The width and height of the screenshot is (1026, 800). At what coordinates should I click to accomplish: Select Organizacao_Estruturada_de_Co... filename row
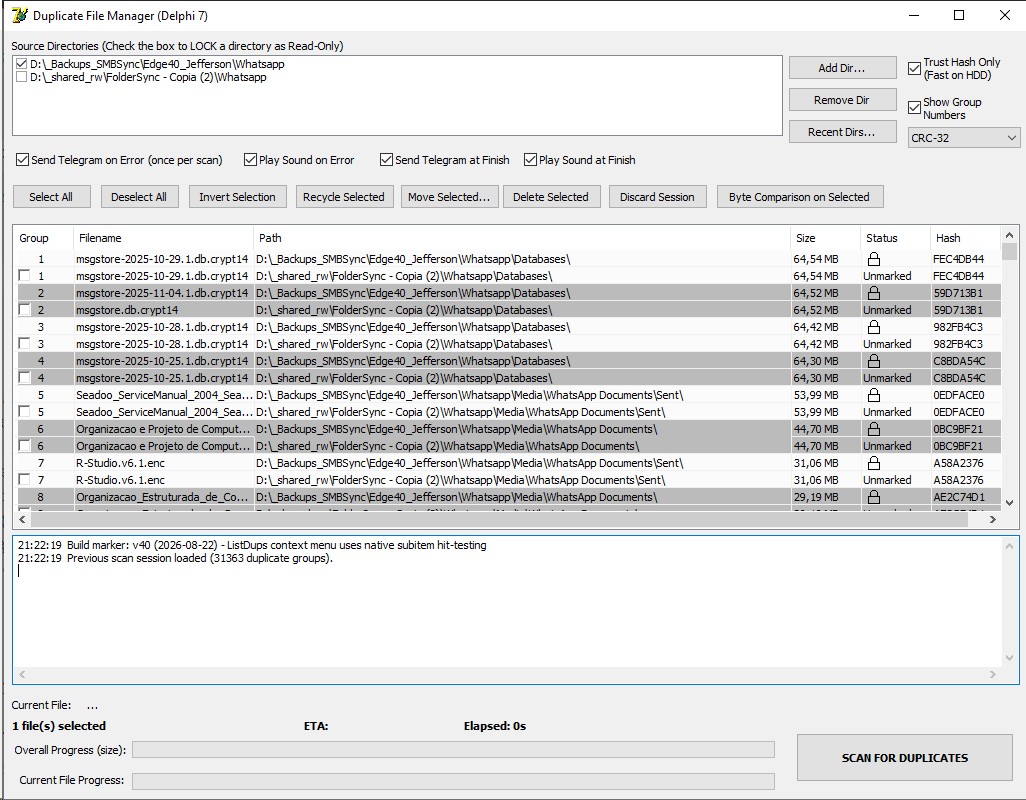(x=162, y=497)
